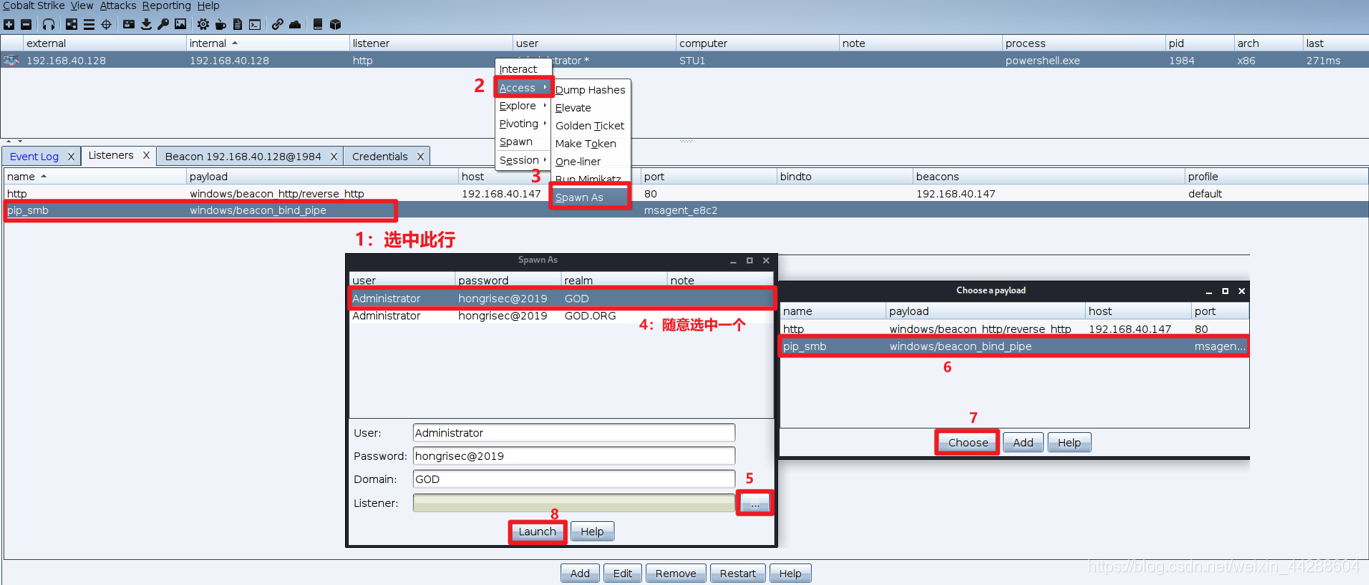Open the Cobalt Strike menu
The image size is (1369, 585).
pos(33,6)
